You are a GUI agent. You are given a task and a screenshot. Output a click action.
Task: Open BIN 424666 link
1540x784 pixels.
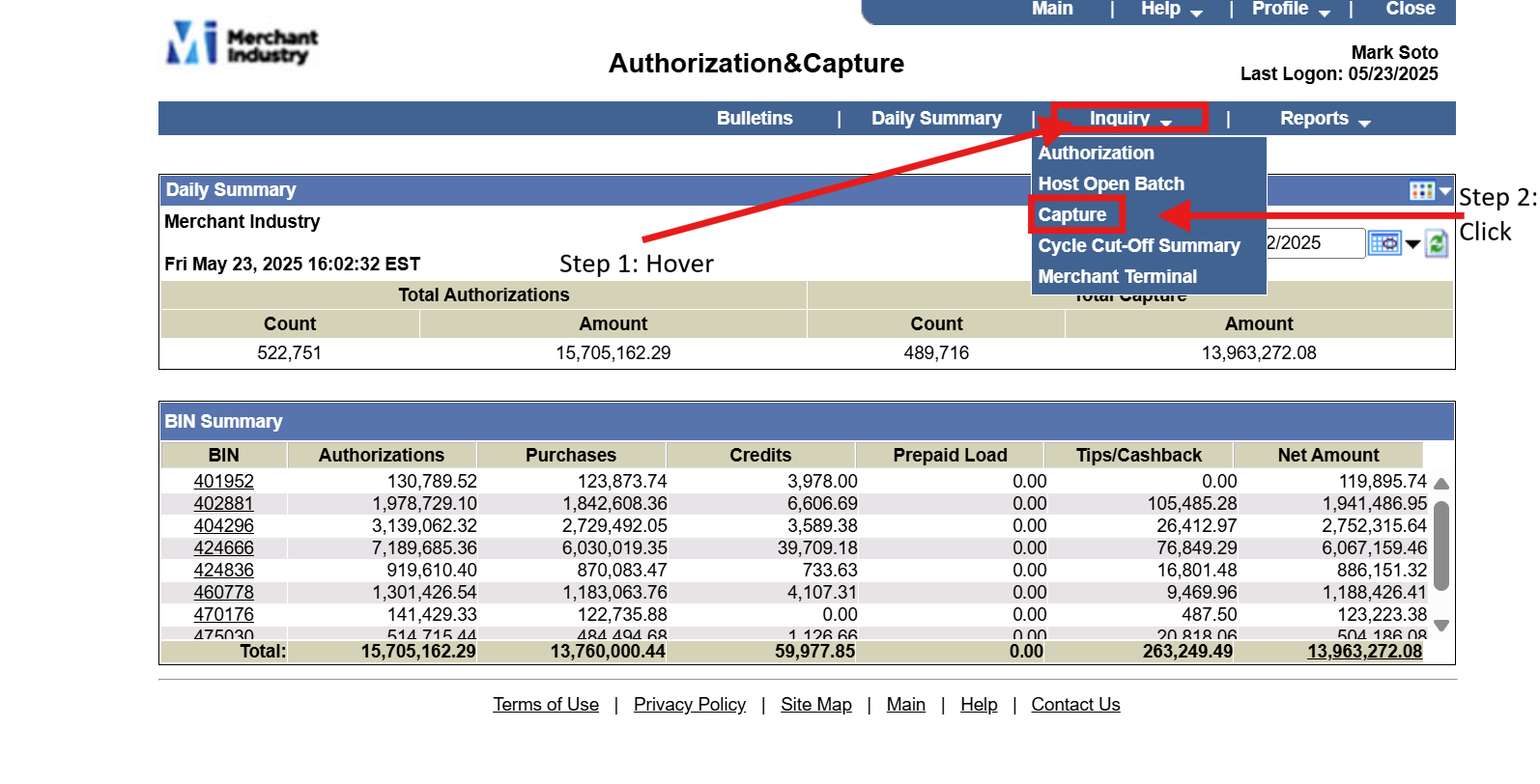[223, 547]
